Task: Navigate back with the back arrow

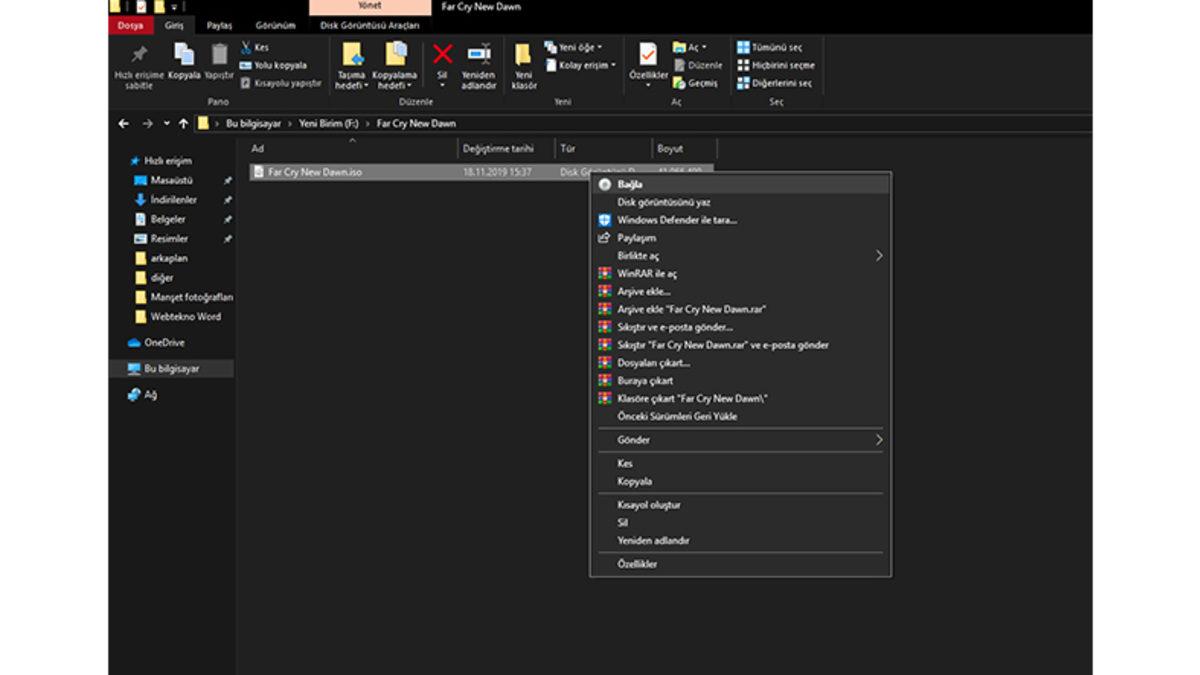Action: click(124, 124)
